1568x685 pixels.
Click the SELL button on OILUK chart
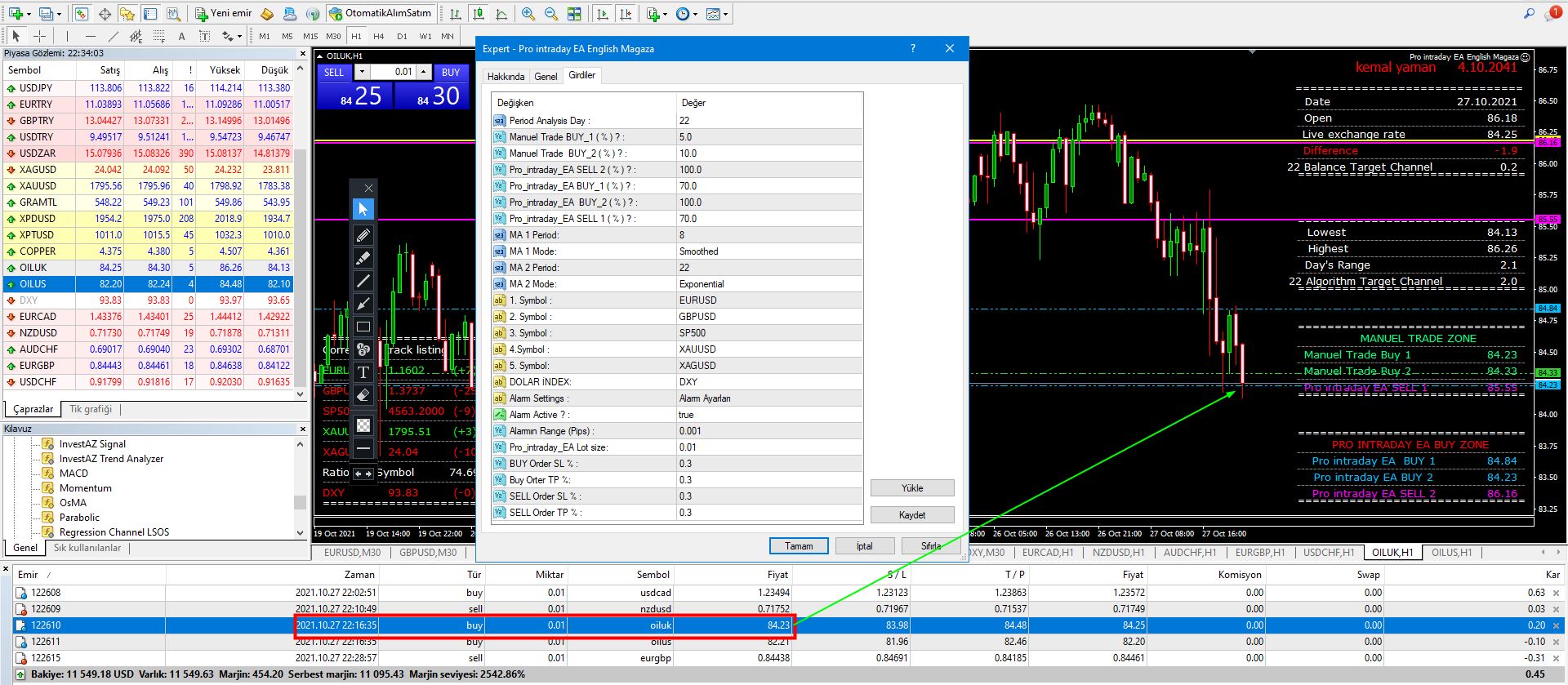click(334, 72)
